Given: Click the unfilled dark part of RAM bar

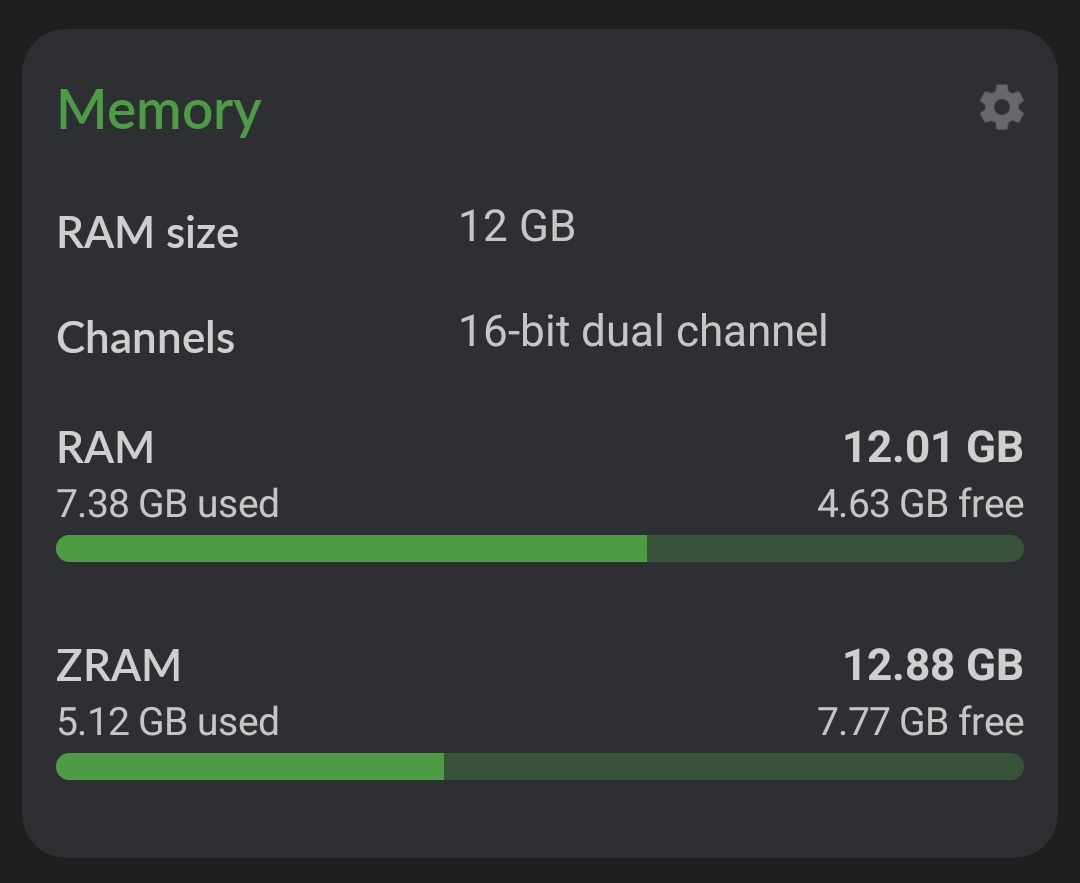Looking at the screenshot, I should pyautogui.click(x=835, y=548).
